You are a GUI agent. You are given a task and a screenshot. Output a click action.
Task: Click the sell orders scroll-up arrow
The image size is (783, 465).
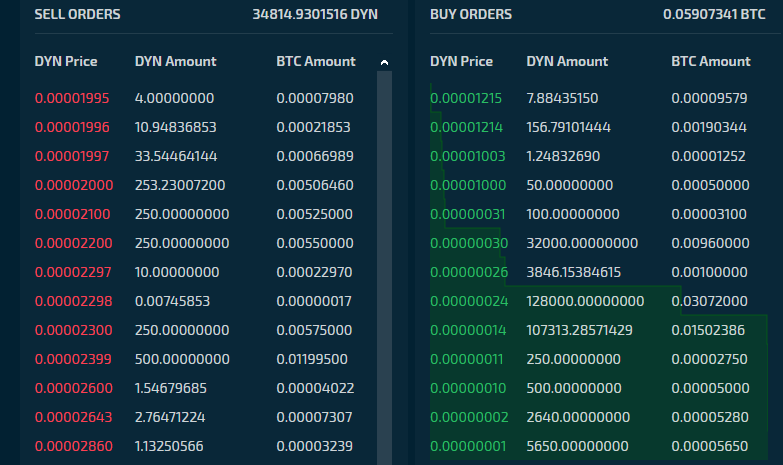[384, 62]
